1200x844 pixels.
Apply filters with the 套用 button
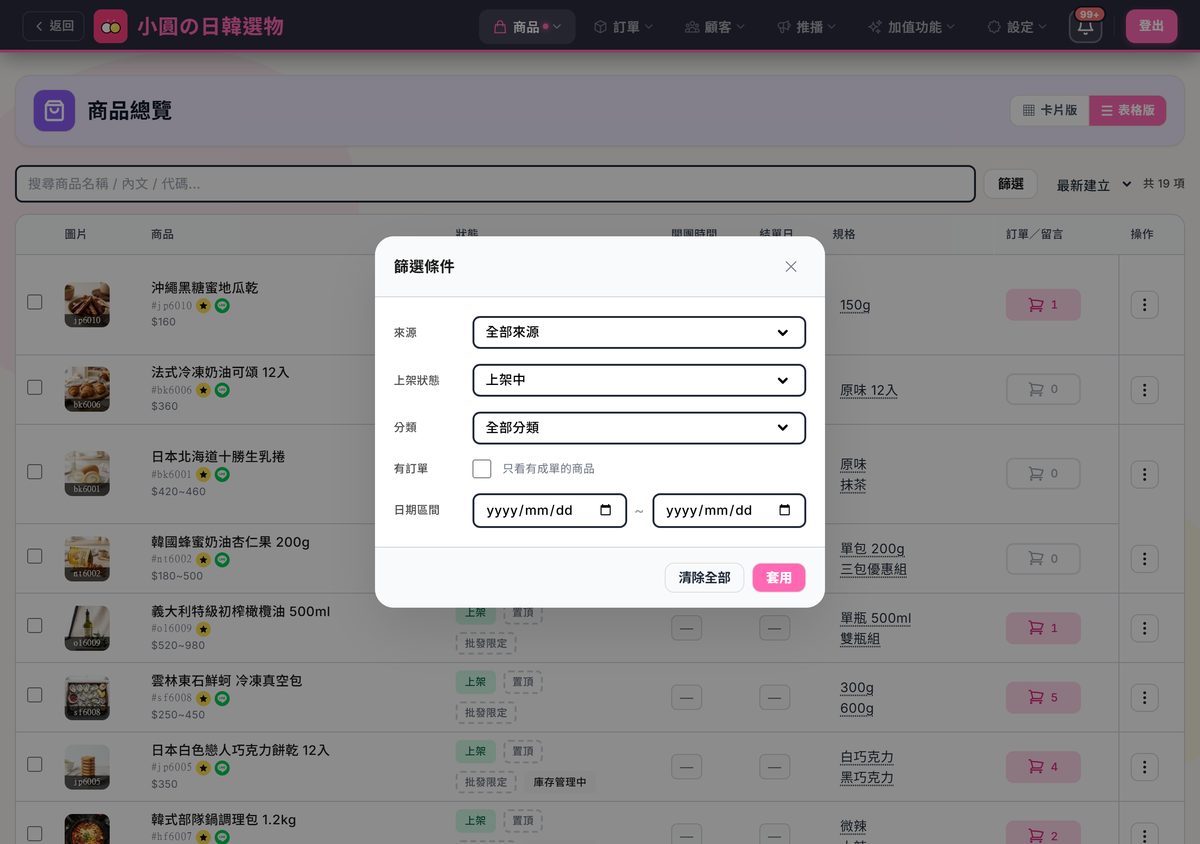[x=779, y=577]
